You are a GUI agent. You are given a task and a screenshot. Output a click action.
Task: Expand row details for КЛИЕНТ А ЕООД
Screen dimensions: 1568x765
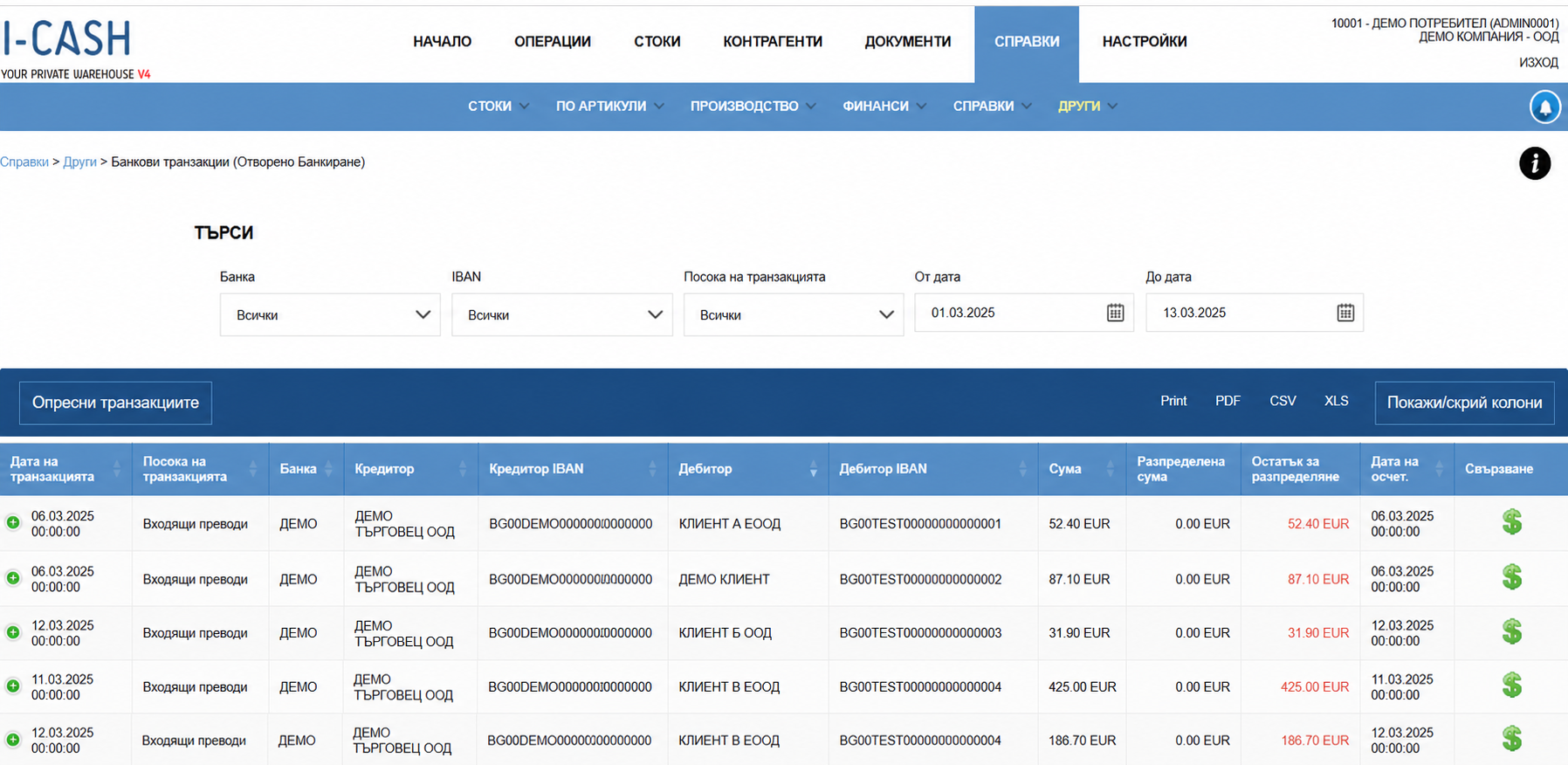[13, 522]
